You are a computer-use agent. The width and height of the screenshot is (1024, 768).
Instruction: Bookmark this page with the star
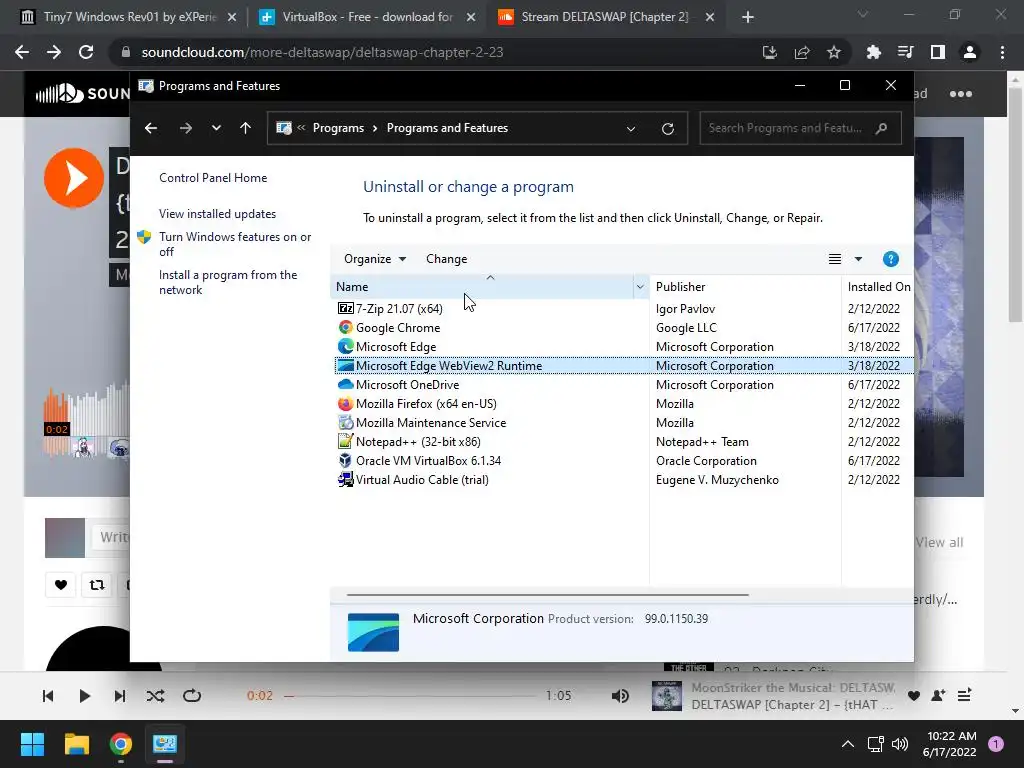(834, 52)
